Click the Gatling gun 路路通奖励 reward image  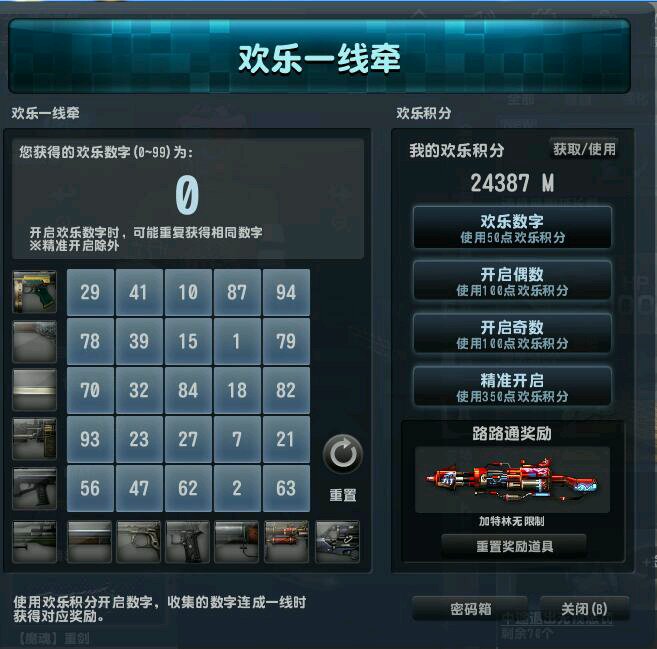512,480
